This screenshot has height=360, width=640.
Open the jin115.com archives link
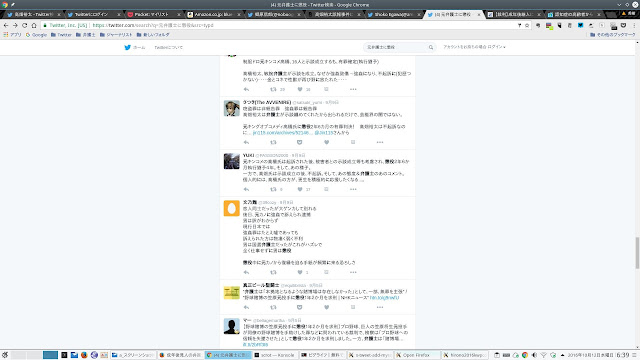coord(282,133)
